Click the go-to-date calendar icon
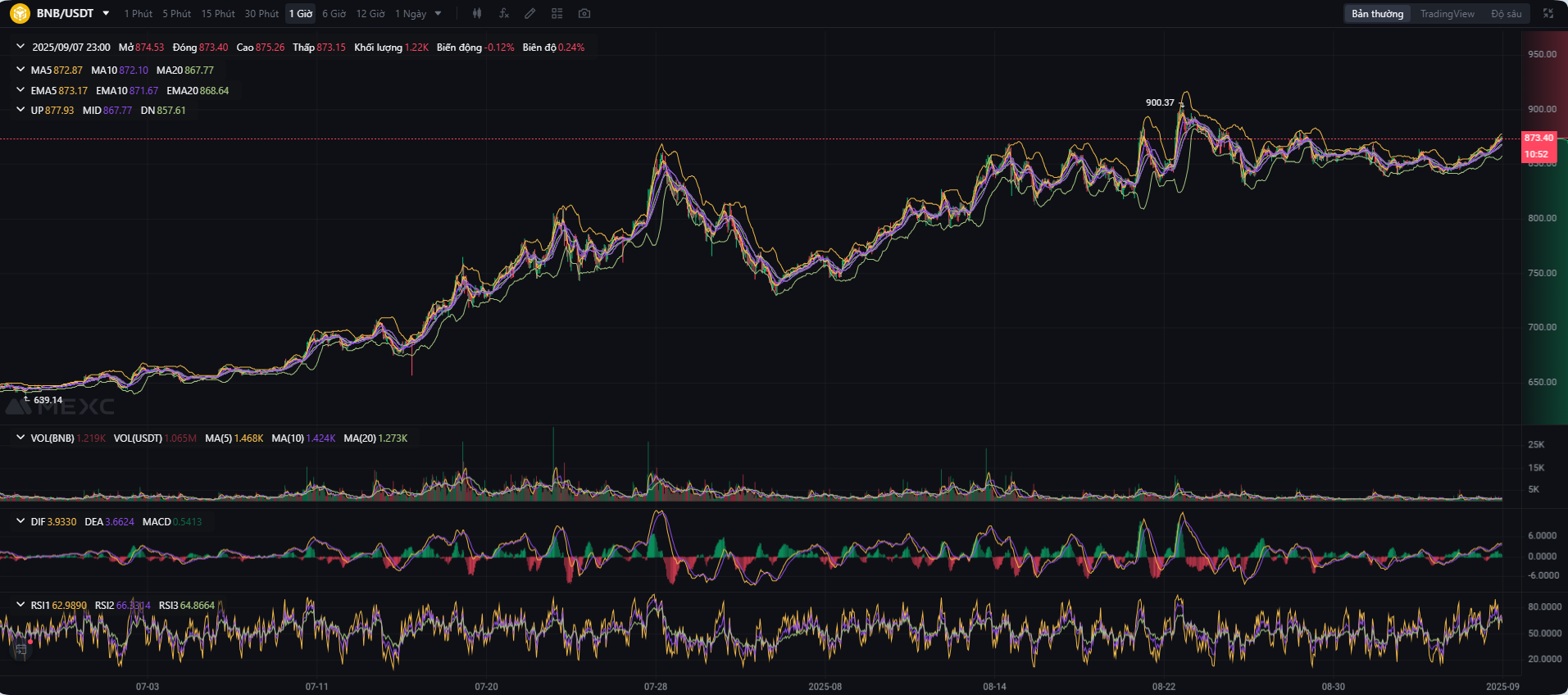This screenshot has width=1568, height=695. pyautogui.click(x=21, y=649)
